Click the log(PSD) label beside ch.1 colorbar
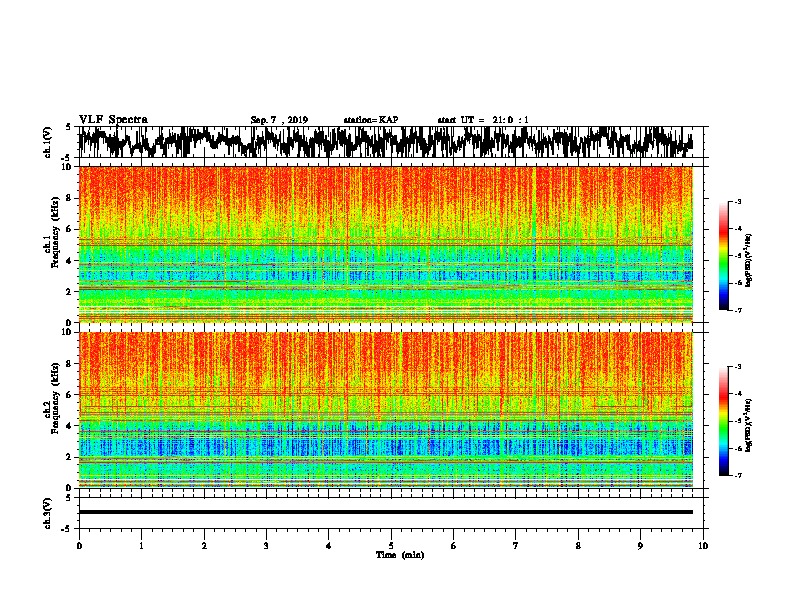 749,261
